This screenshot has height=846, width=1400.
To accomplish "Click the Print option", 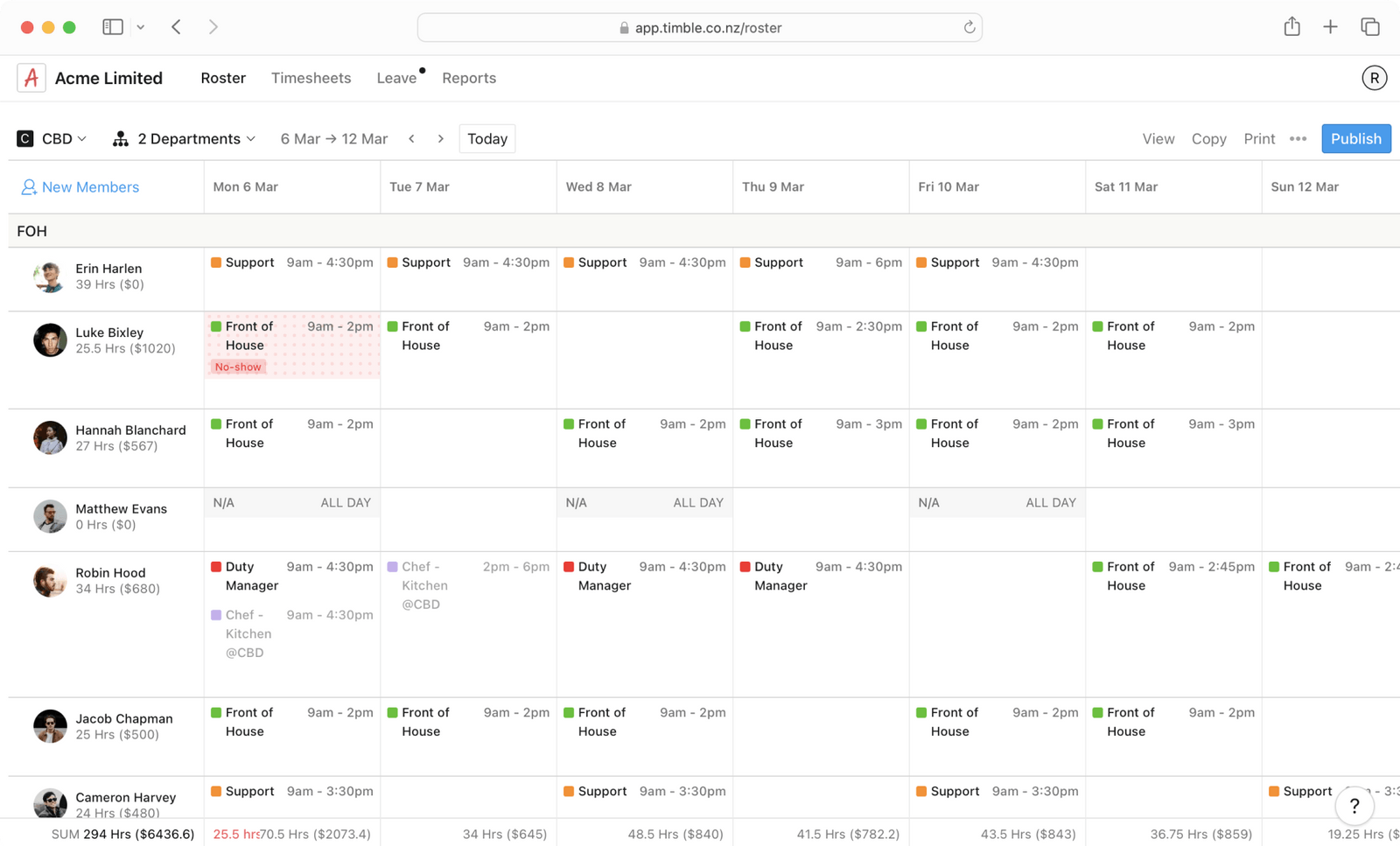I will click(x=1259, y=138).
